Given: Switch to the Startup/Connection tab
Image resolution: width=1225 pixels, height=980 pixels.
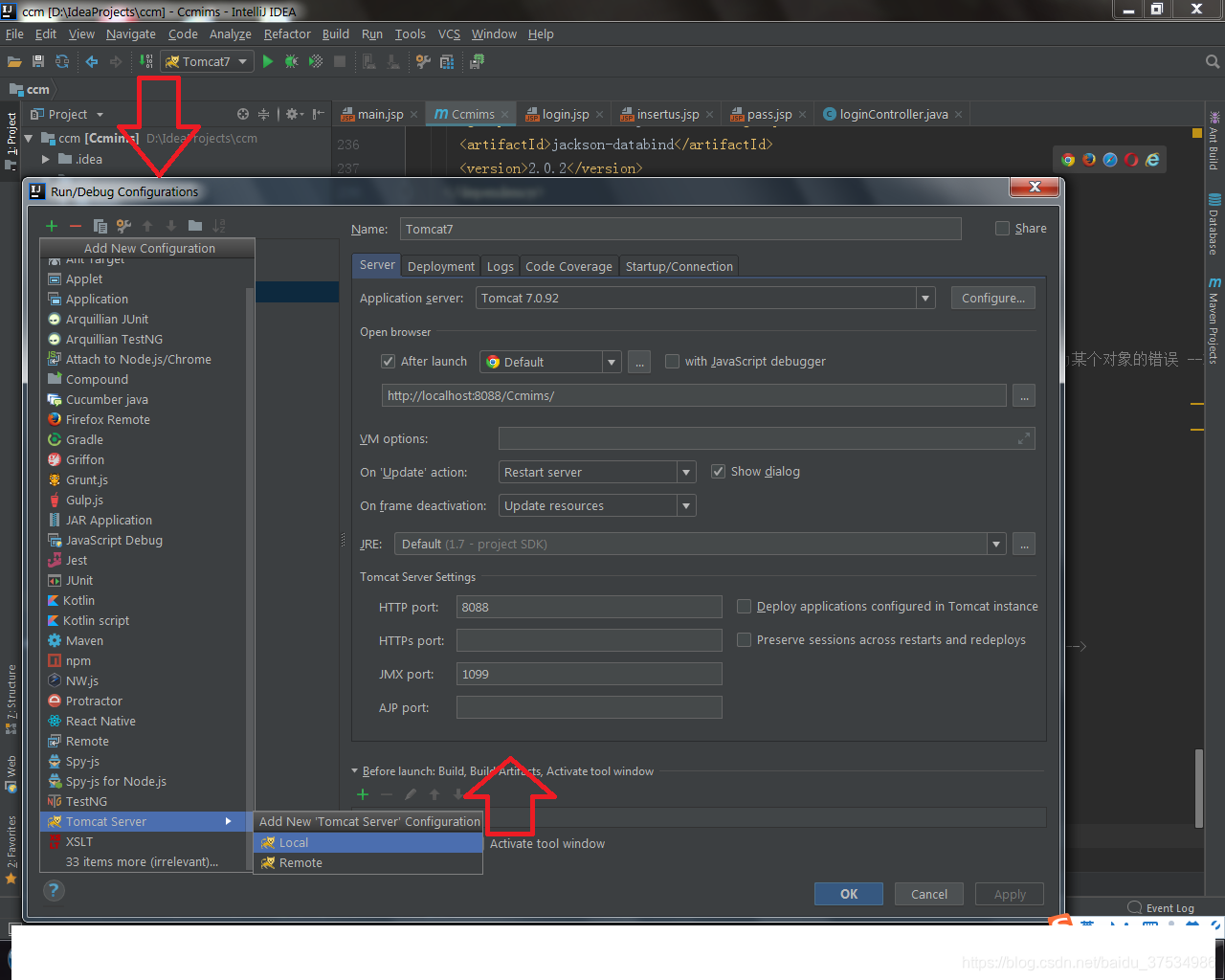Looking at the screenshot, I should click(x=679, y=266).
